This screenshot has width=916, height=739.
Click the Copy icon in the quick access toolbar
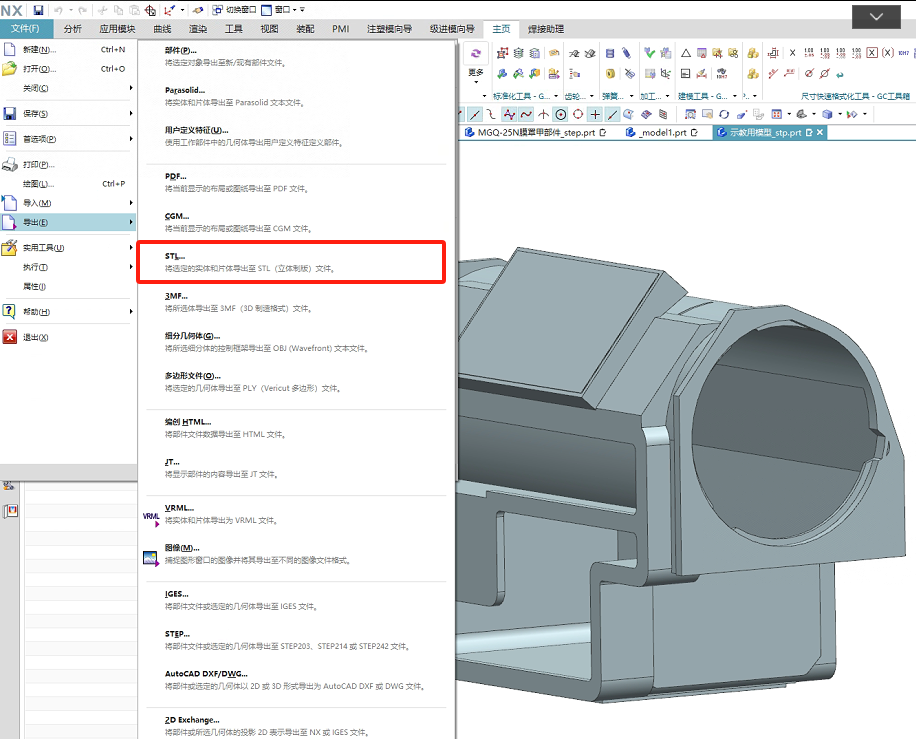[x=119, y=10]
